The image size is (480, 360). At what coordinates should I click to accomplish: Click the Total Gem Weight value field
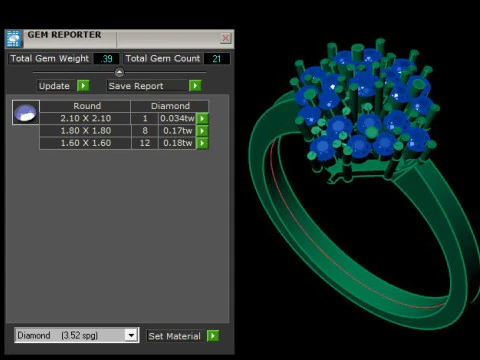coord(107,59)
